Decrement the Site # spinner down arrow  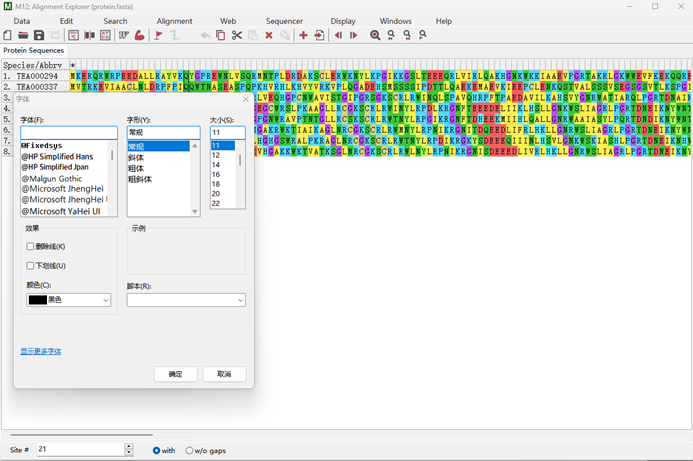click(129, 453)
